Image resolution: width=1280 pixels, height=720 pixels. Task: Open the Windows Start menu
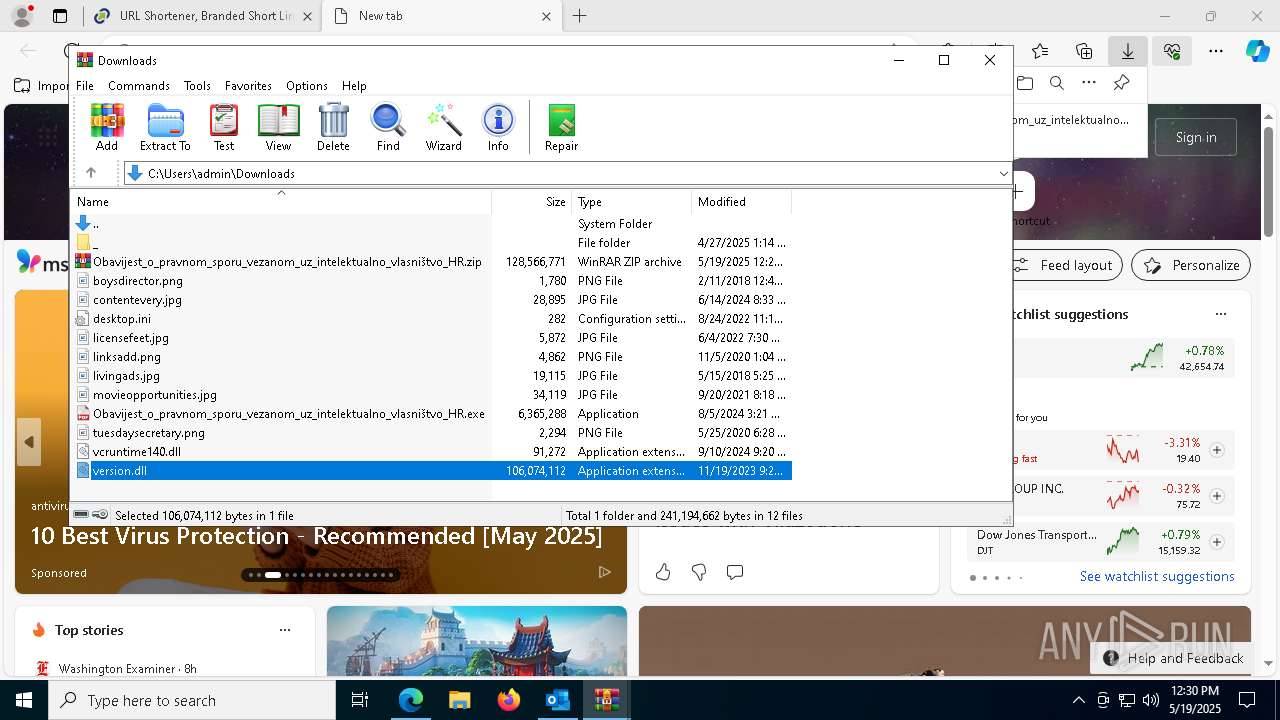[x=24, y=700]
